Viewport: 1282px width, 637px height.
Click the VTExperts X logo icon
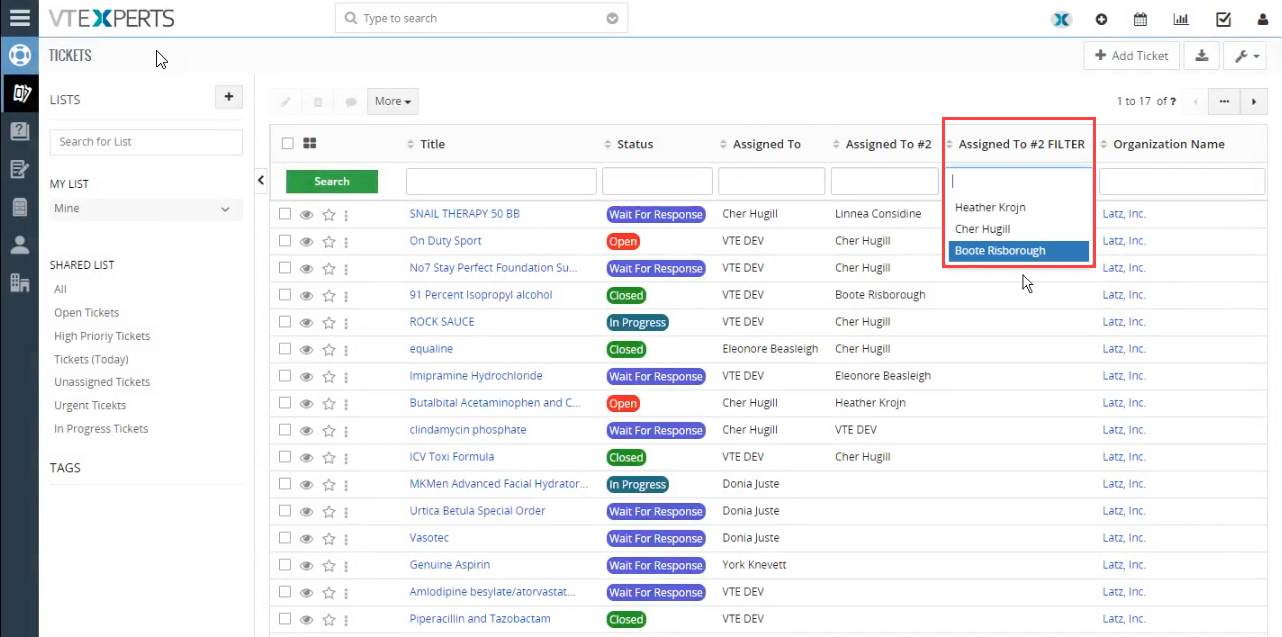[x=1061, y=19]
